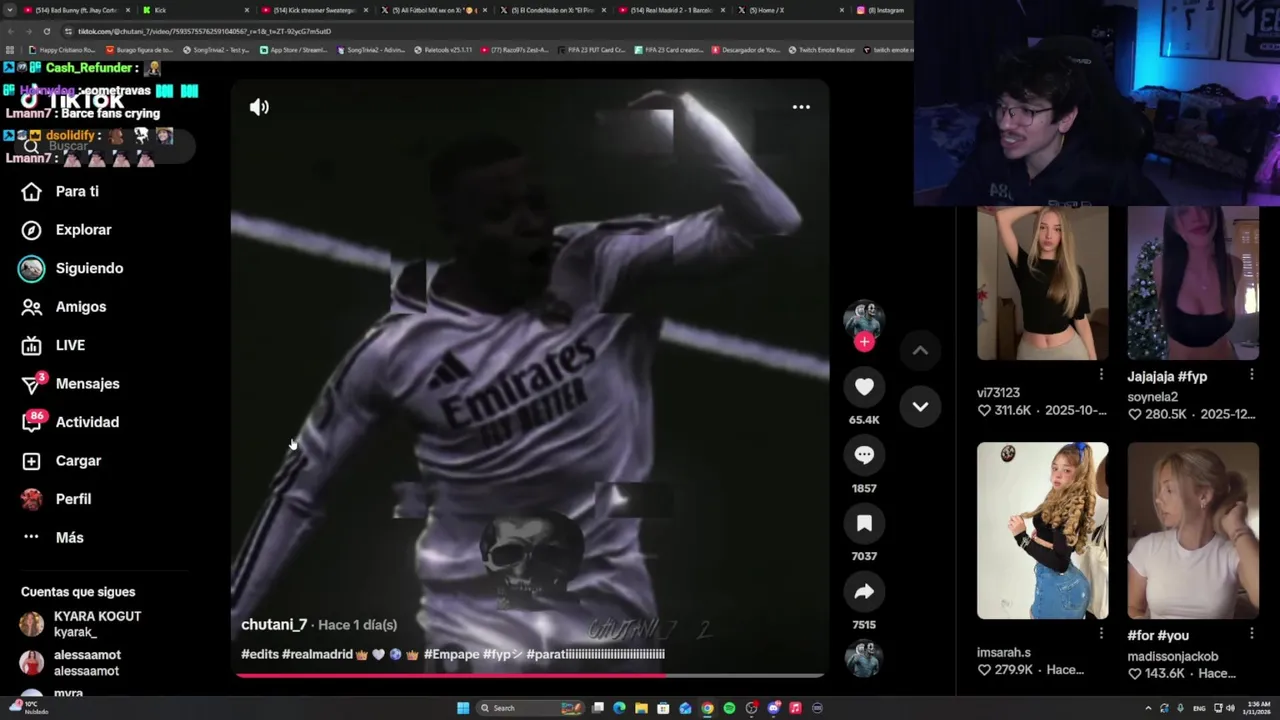
Task: Click the #Empape hashtag
Action: (452, 654)
